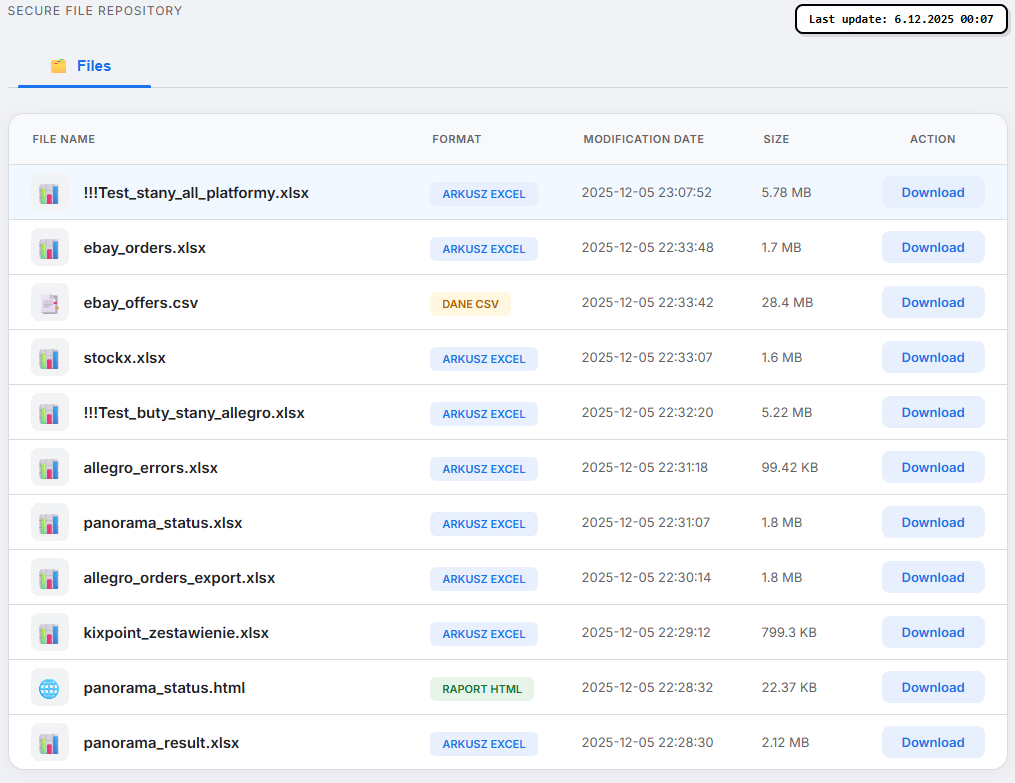Screen dimensions: 1015x783
Task: Download the panorama_status.html report
Action: click(x=932, y=687)
